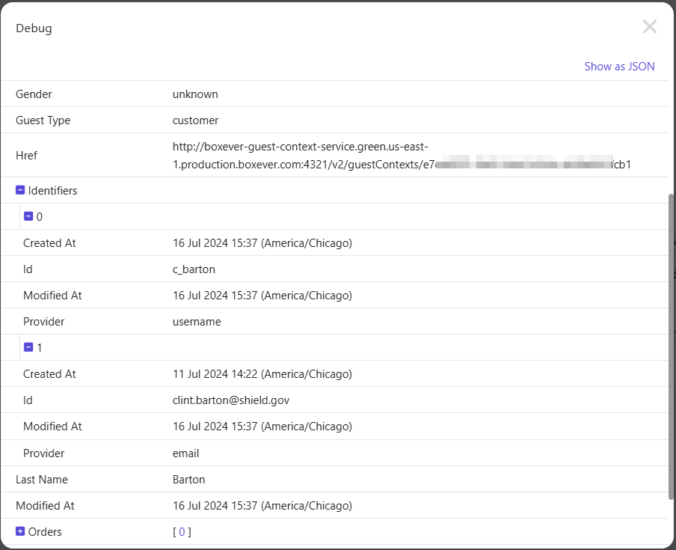Click the 11 Jul 2024 14:22 Created At value
The image size is (676, 550).
[x=262, y=374]
